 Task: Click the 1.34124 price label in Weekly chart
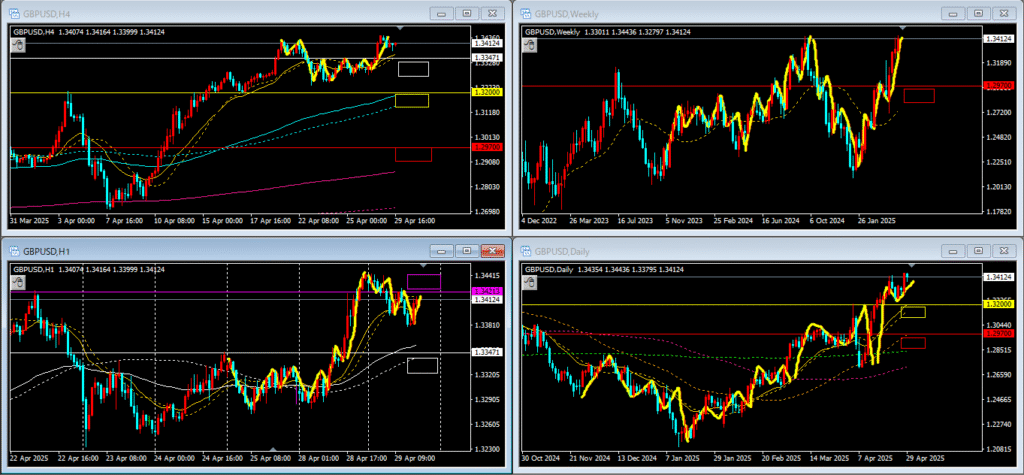coord(998,39)
